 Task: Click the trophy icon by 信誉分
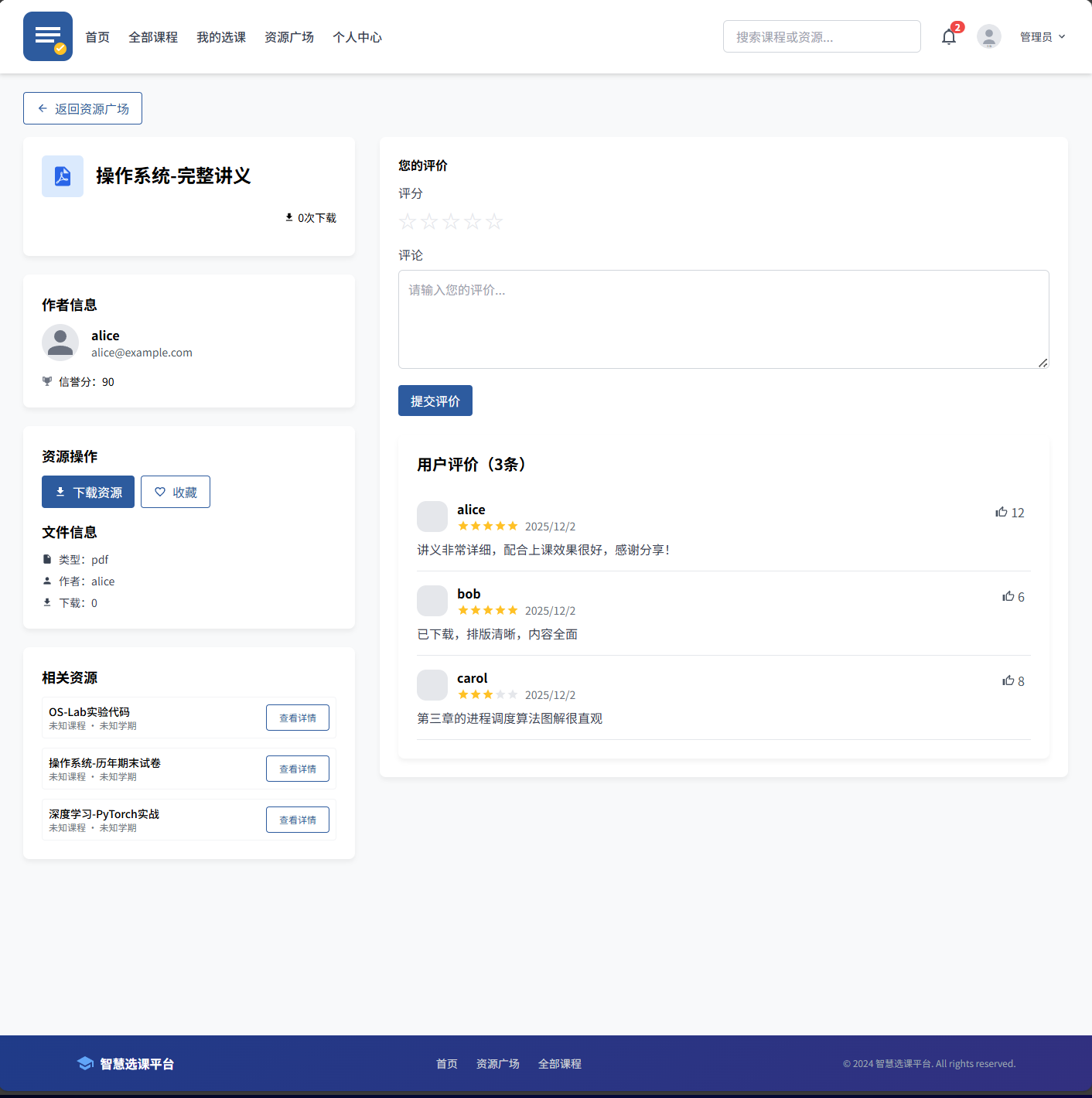tap(47, 381)
